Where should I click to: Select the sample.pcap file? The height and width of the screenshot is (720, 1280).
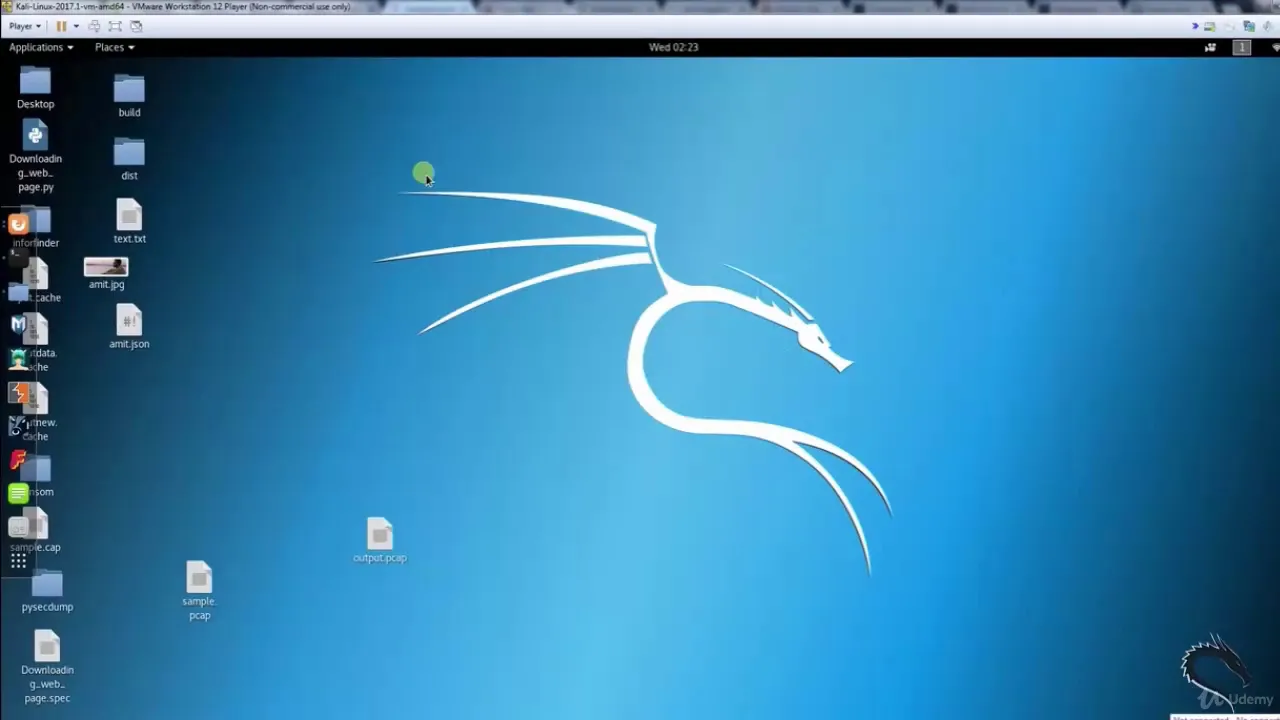(x=199, y=590)
